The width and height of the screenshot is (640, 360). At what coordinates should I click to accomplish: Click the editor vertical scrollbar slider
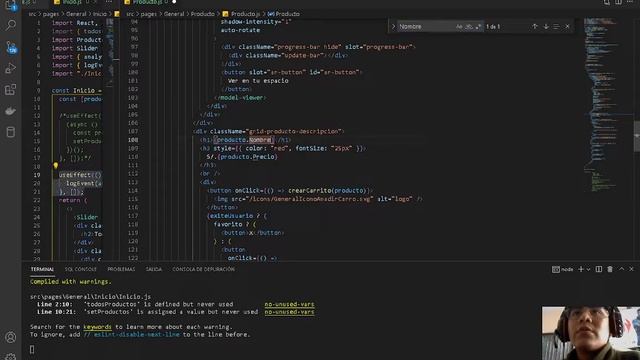pos(636,137)
